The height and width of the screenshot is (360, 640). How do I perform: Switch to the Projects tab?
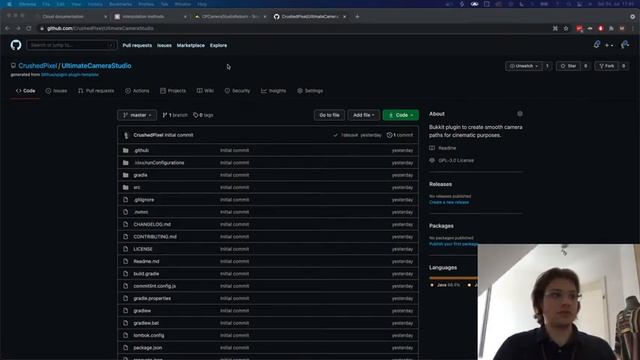(173, 91)
